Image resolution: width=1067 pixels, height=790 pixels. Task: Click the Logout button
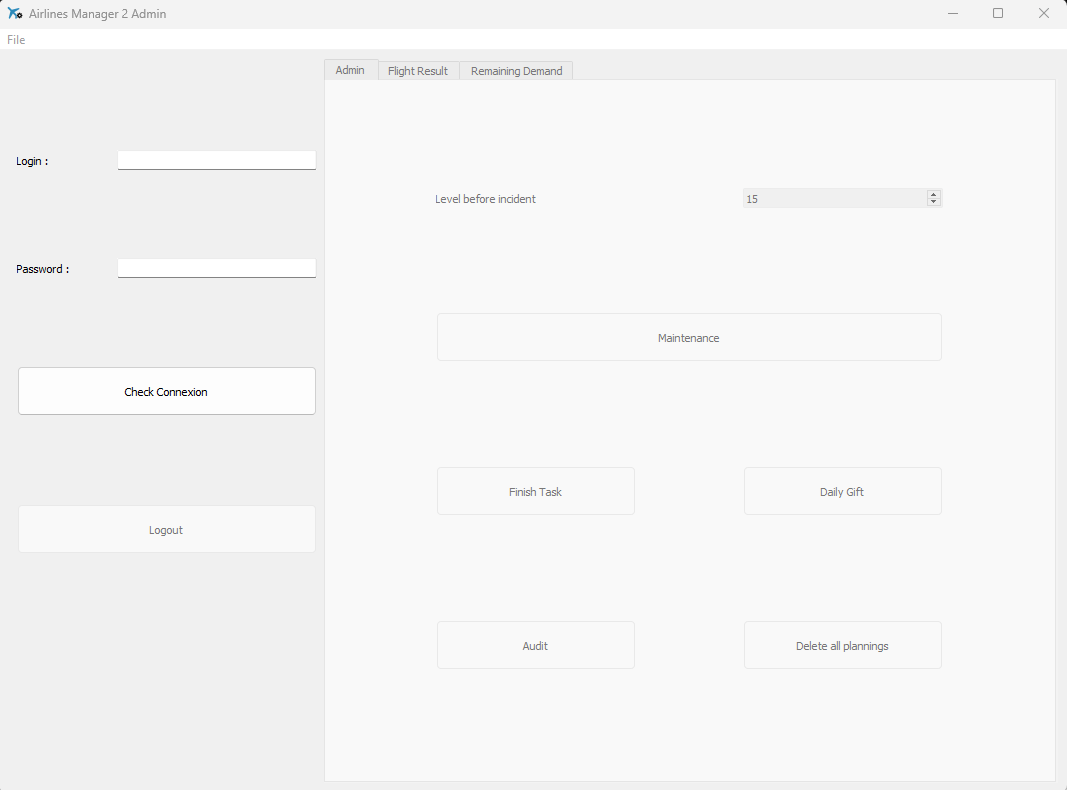(x=166, y=530)
